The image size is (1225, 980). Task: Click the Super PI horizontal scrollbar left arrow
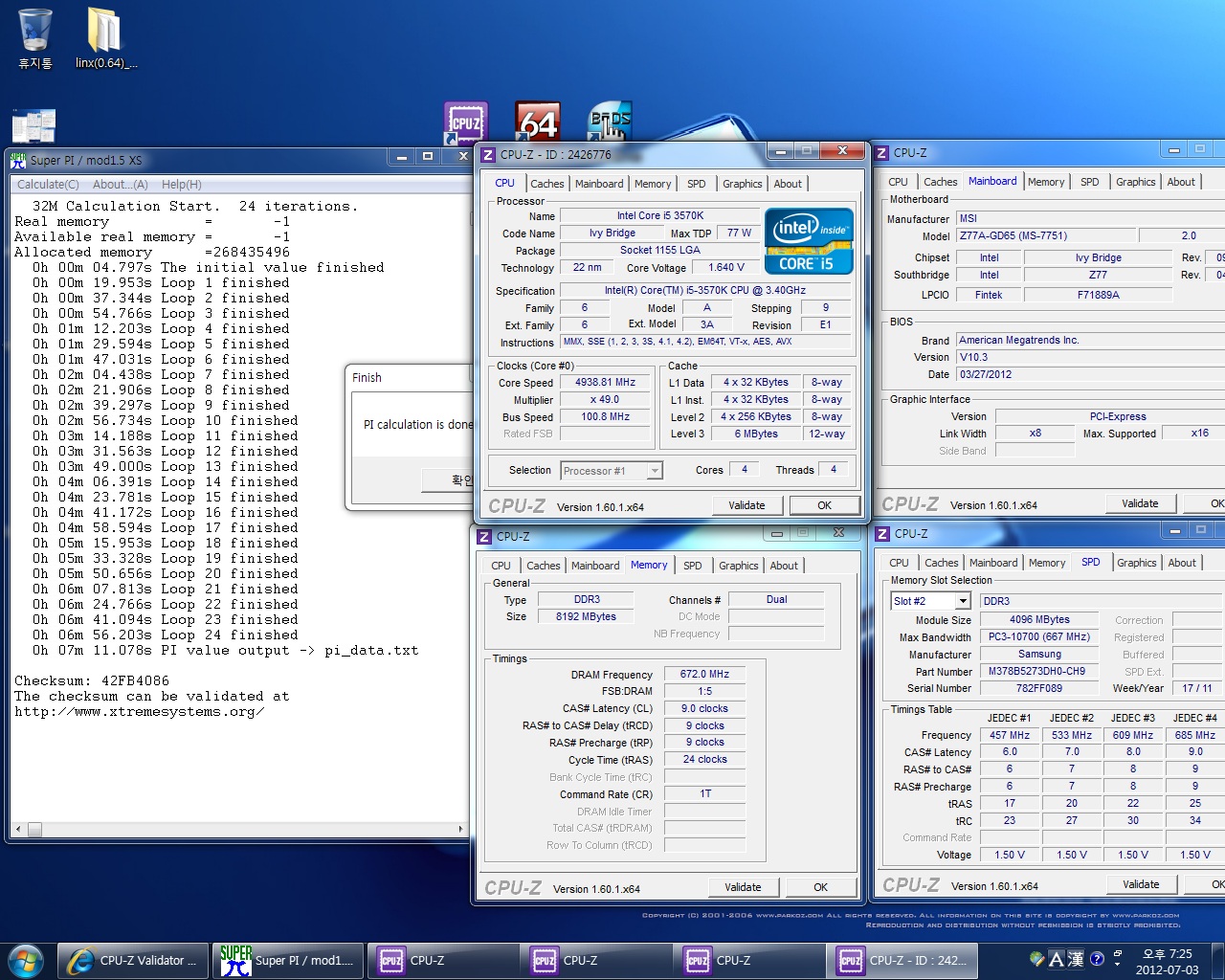point(17,829)
